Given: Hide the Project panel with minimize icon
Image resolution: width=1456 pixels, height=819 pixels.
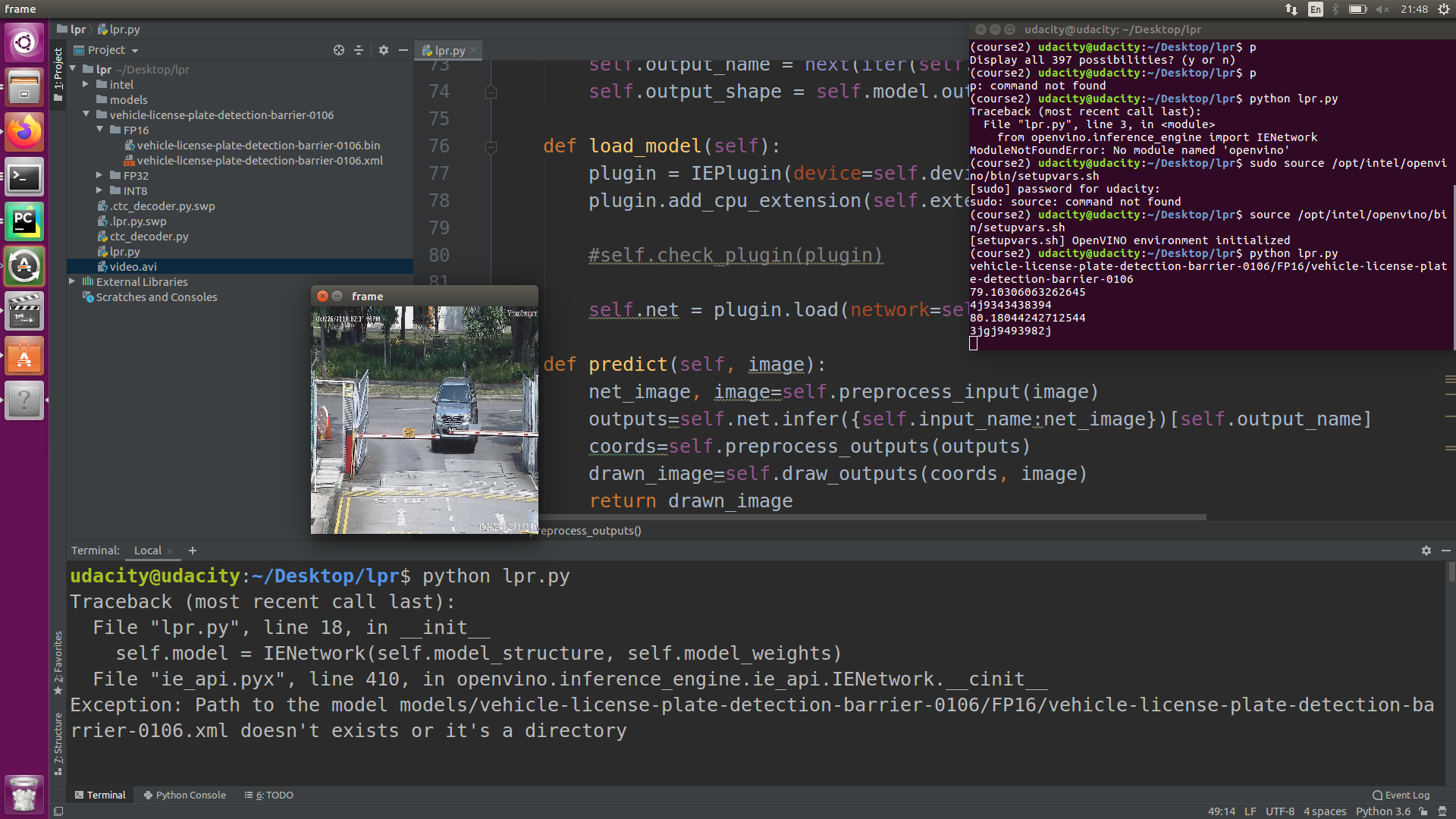Looking at the screenshot, I should [x=403, y=50].
